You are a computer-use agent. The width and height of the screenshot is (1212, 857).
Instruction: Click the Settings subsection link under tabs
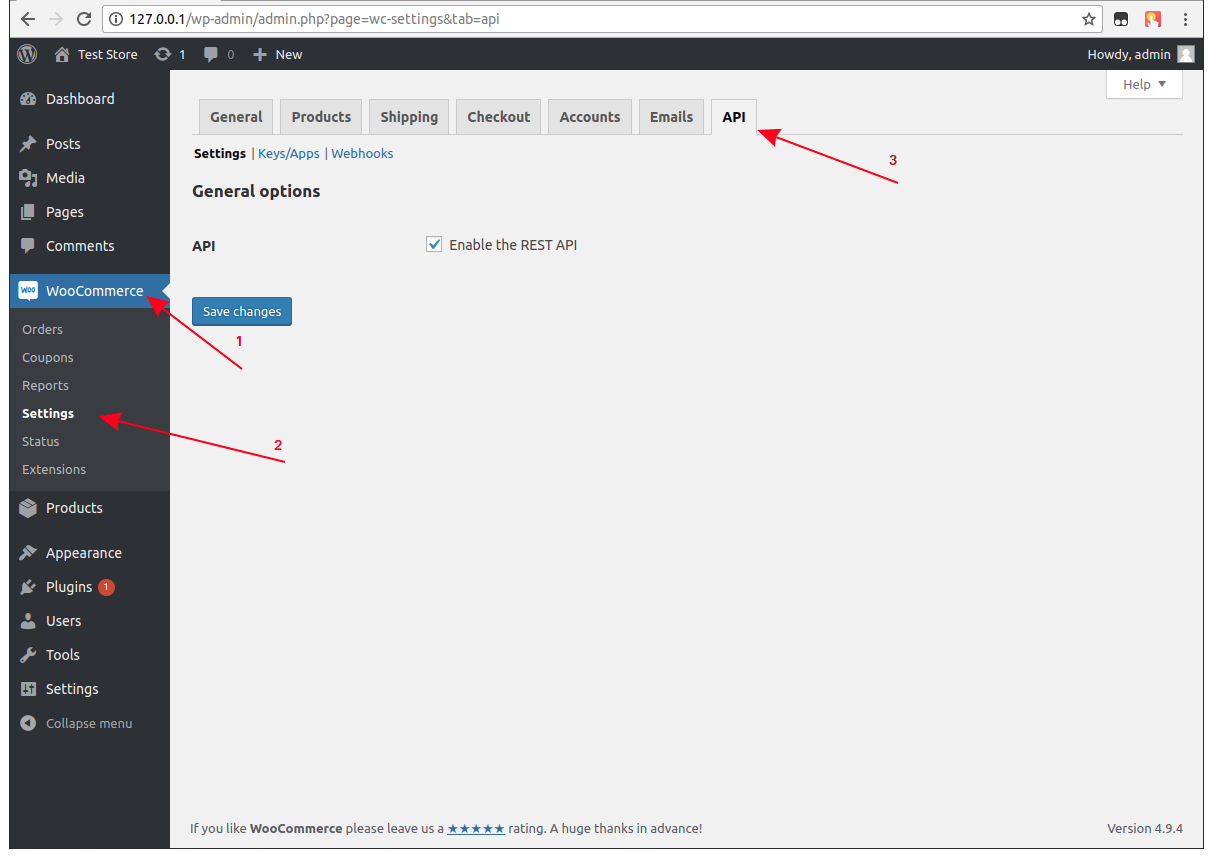(x=220, y=153)
